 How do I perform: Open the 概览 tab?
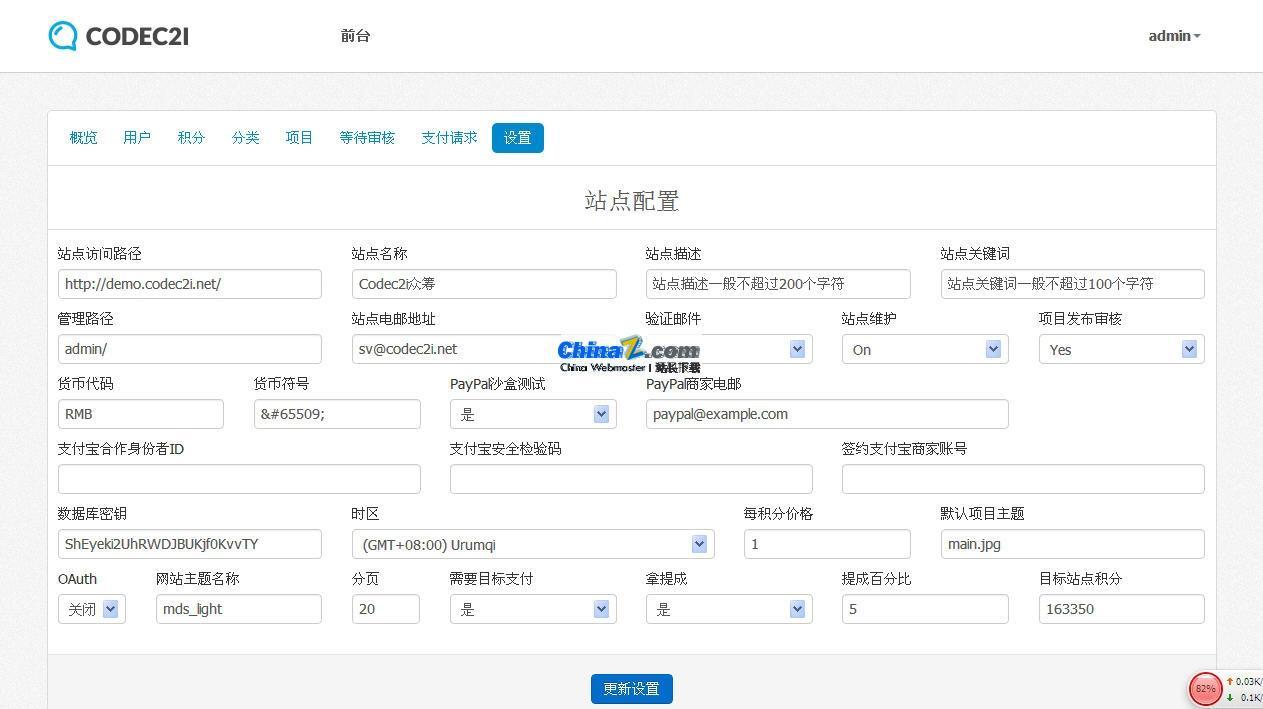[83, 137]
